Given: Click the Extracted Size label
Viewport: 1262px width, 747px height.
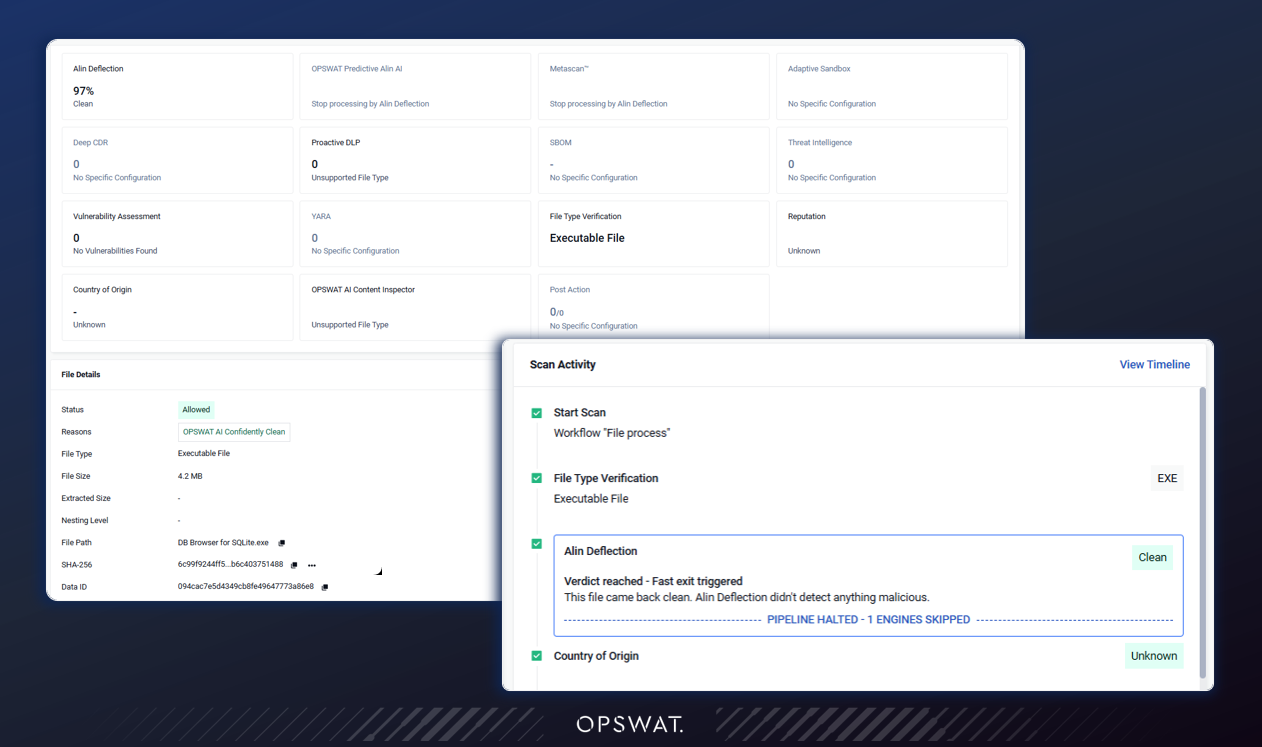Looking at the screenshot, I should (x=86, y=499).
